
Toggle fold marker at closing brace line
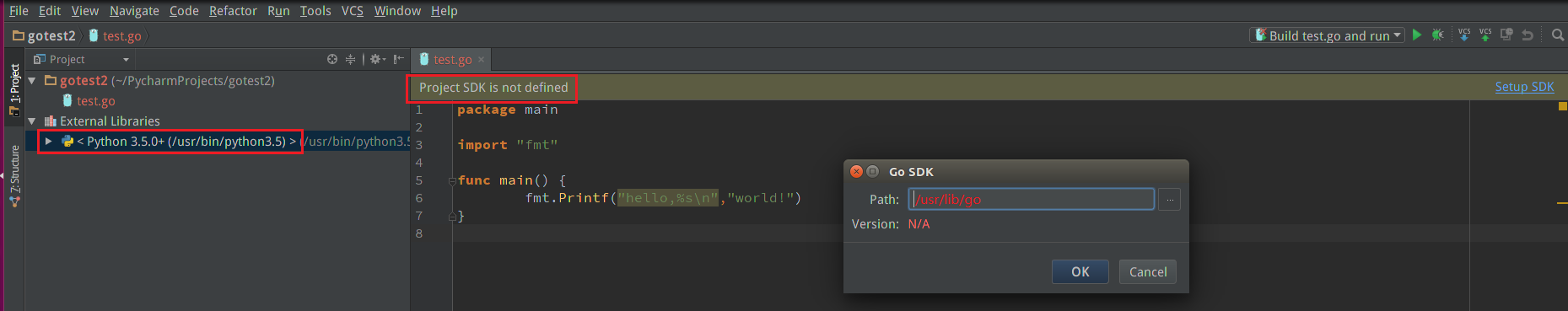tap(452, 217)
